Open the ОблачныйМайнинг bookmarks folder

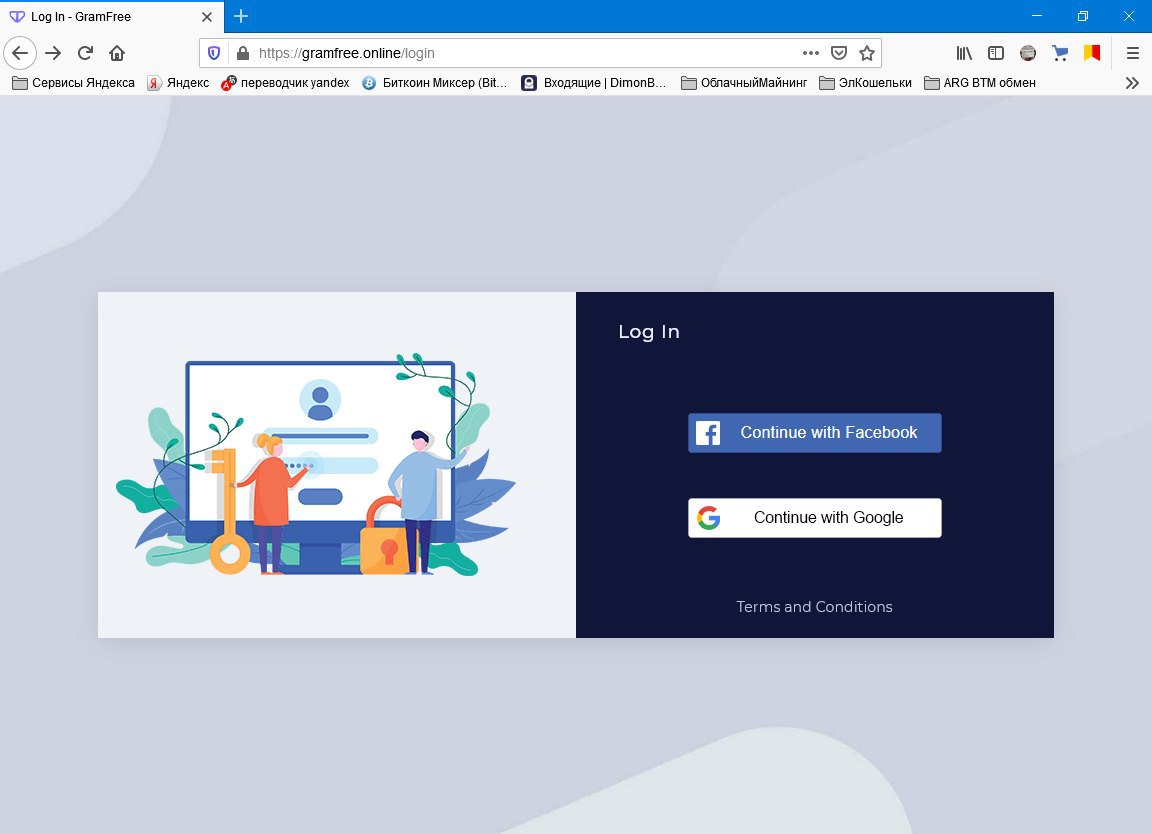[x=744, y=83]
